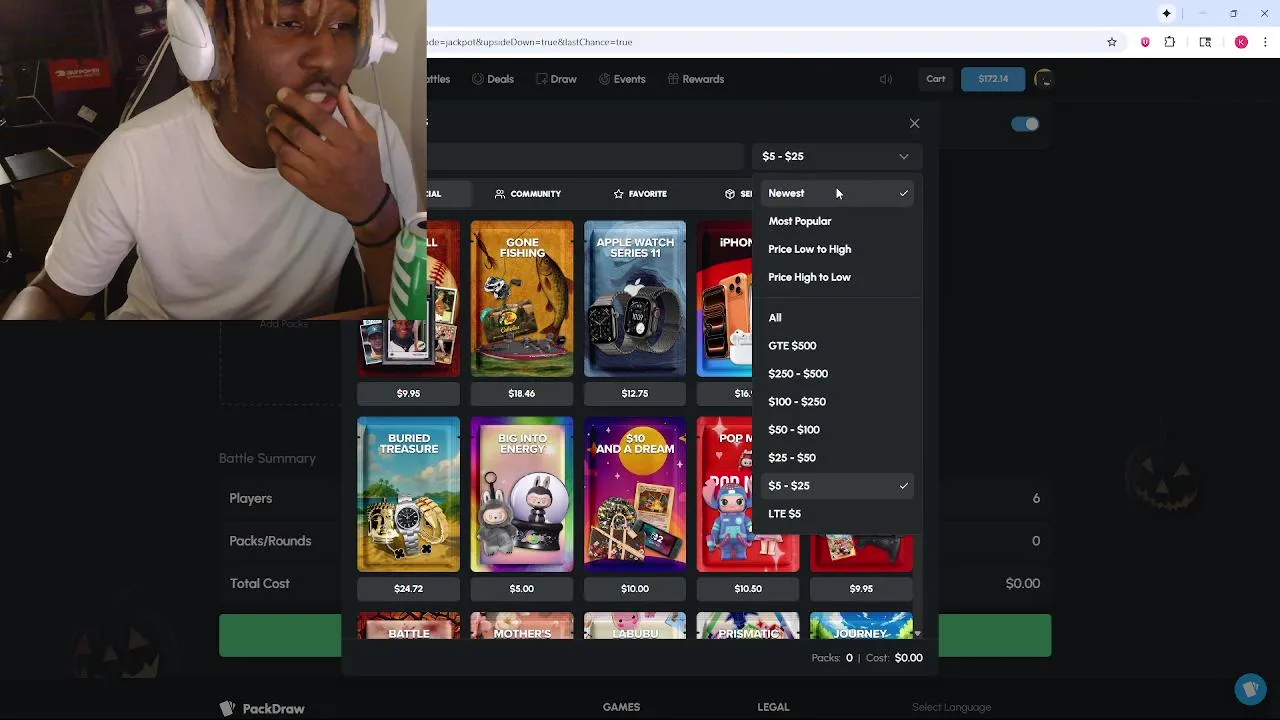
Task: Click the GAMES footer heading
Action: click(621, 707)
